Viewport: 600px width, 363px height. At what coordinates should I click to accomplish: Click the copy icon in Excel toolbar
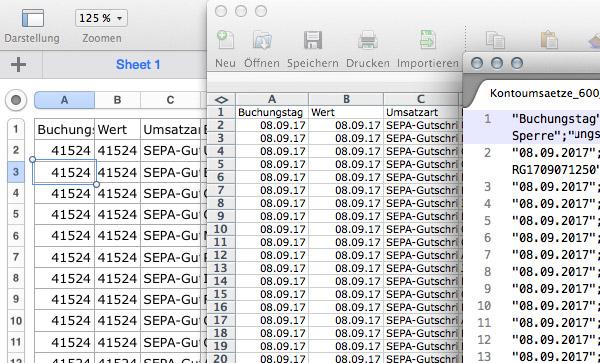[495, 40]
